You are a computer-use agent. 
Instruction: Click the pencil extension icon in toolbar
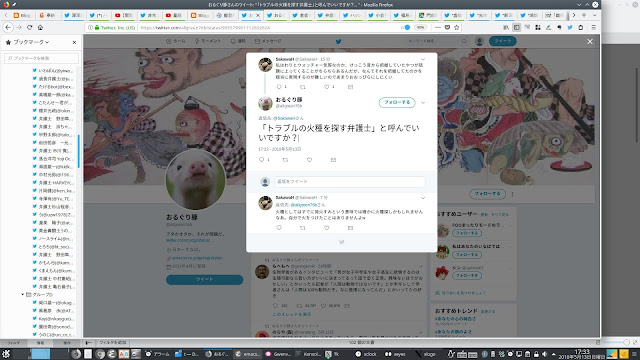tap(549, 27)
